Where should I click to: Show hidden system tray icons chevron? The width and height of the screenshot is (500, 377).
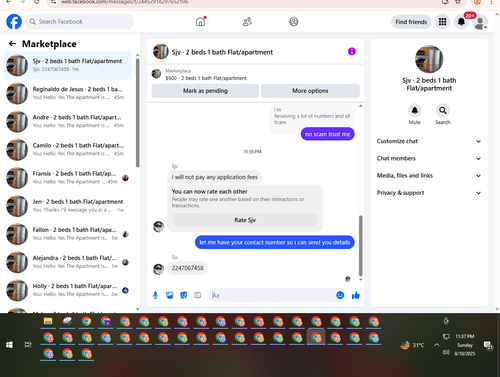click(436, 345)
